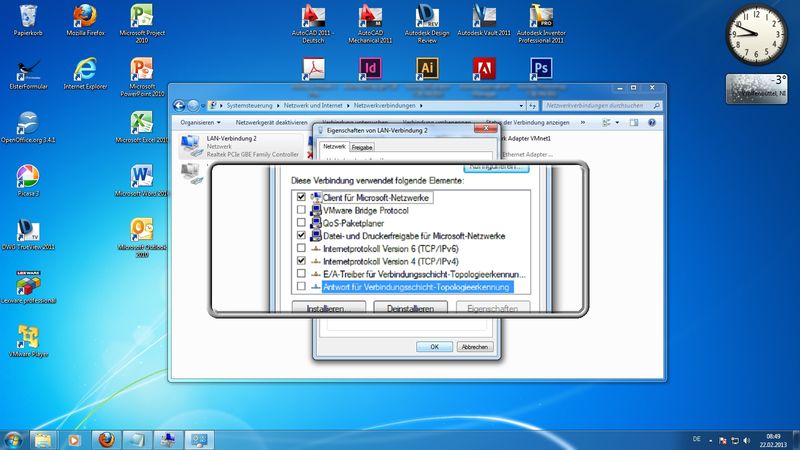The image size is (800, 450).
Task: Enable the VMware Bridge Protocol checkbox
Action: click(301, 211)
